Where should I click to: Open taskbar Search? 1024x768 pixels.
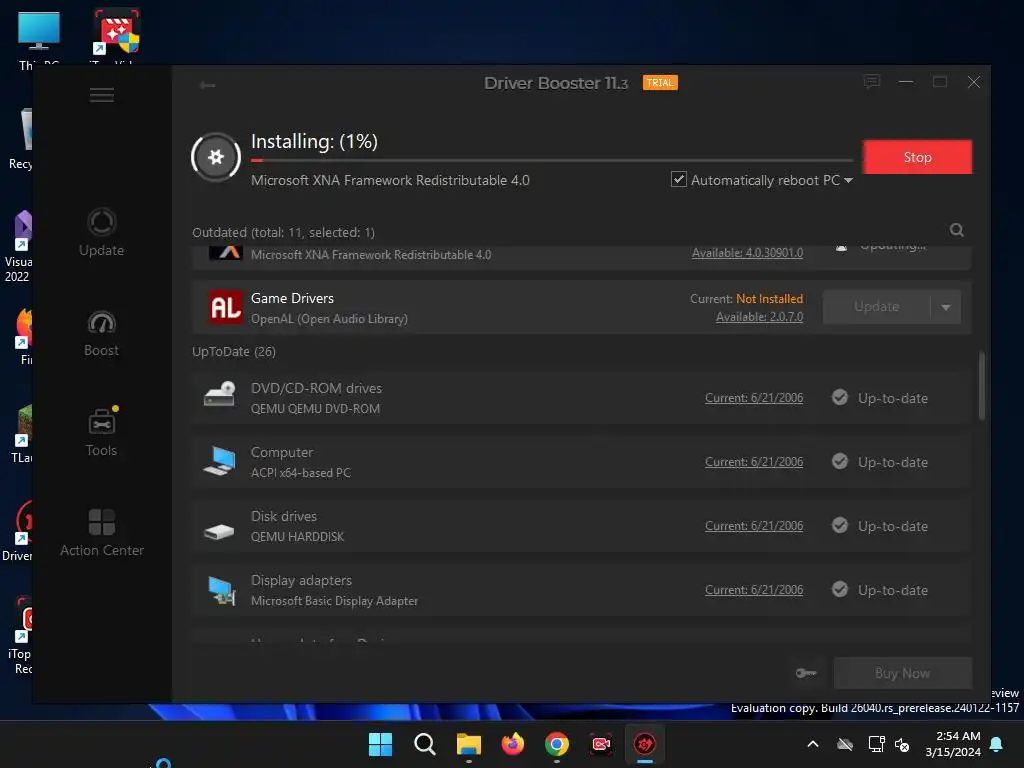[424, 744]
